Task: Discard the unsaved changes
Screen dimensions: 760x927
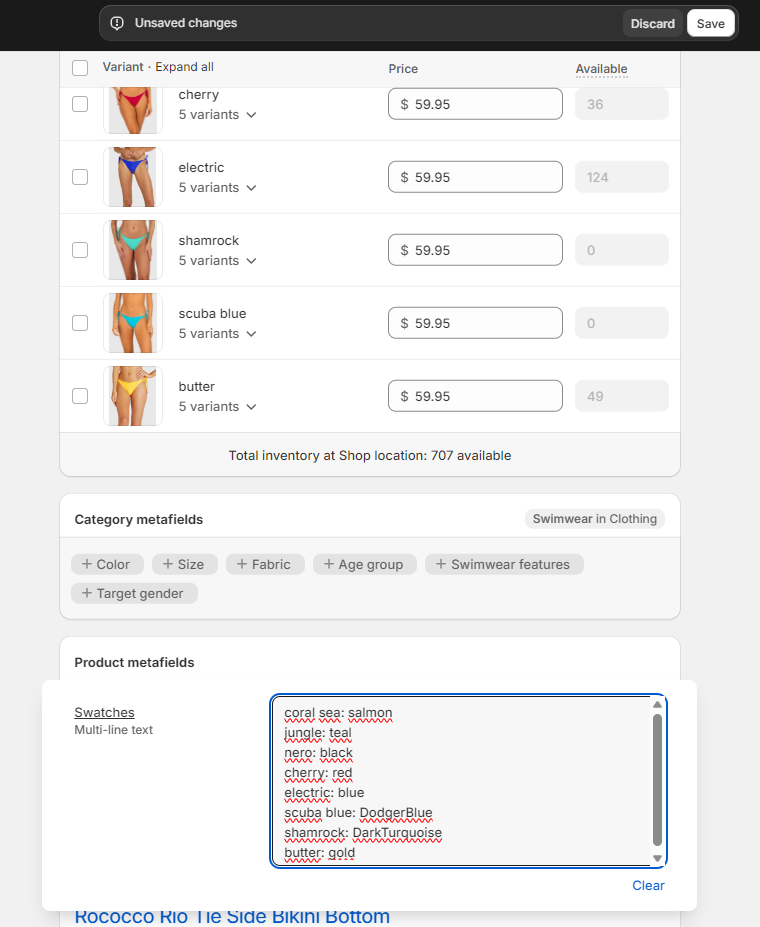Action: (652, 23)
